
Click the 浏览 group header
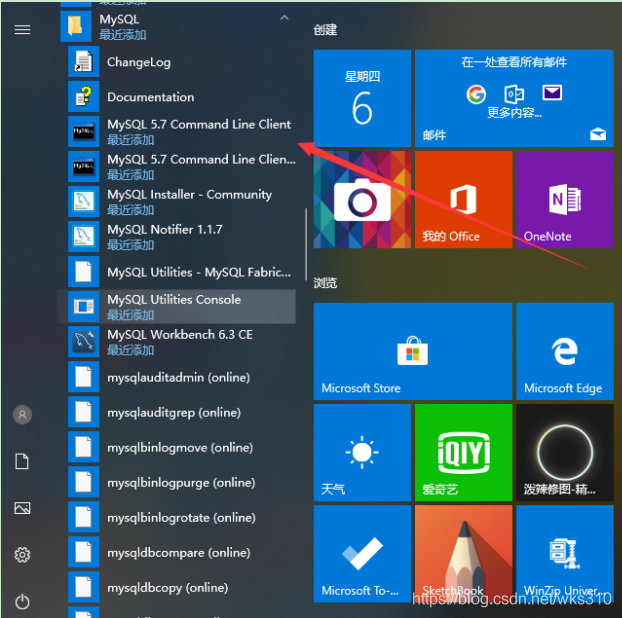point(325,283)
